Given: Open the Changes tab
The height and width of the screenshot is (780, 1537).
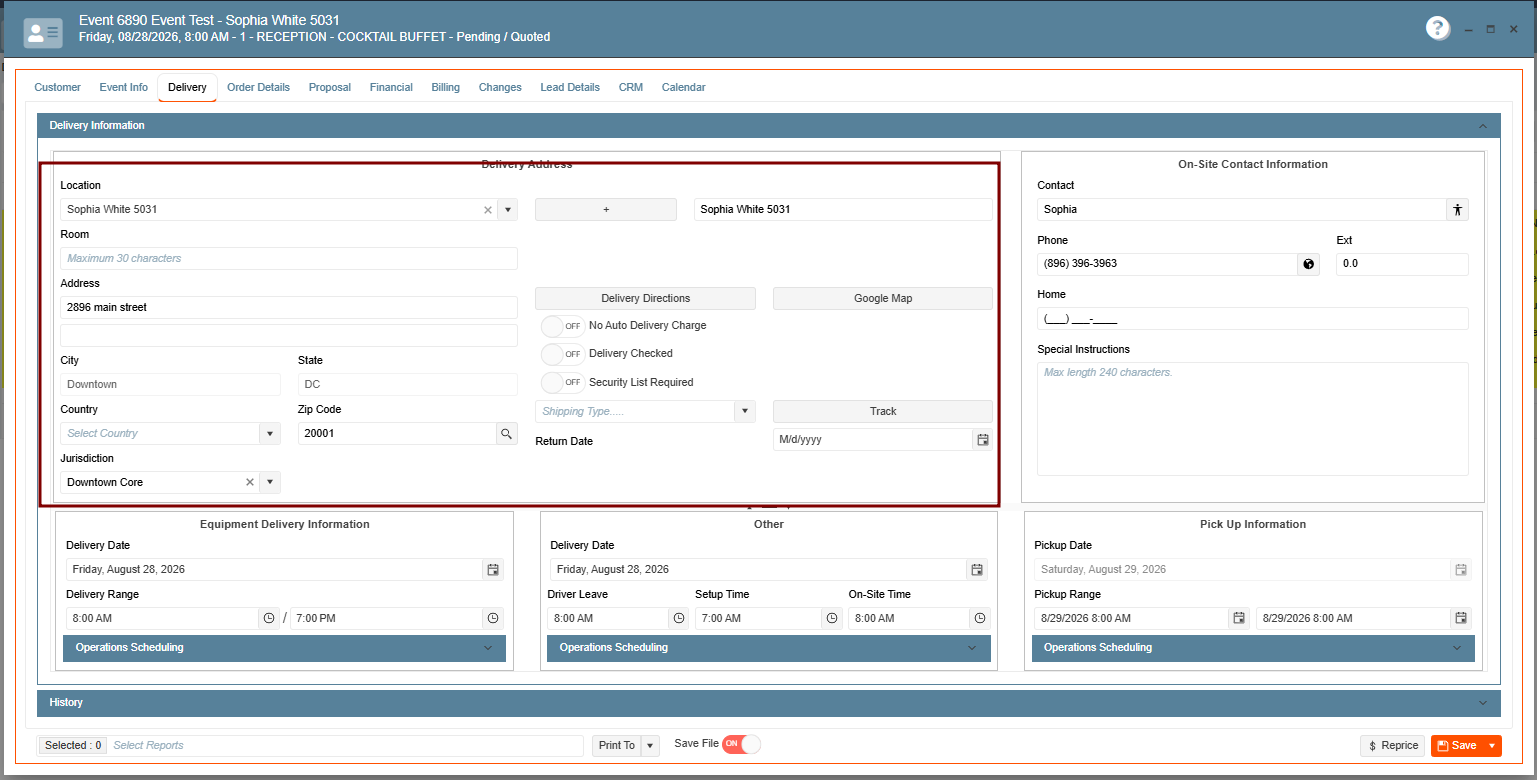Looking at the screenshot, I should click(500, 88).
